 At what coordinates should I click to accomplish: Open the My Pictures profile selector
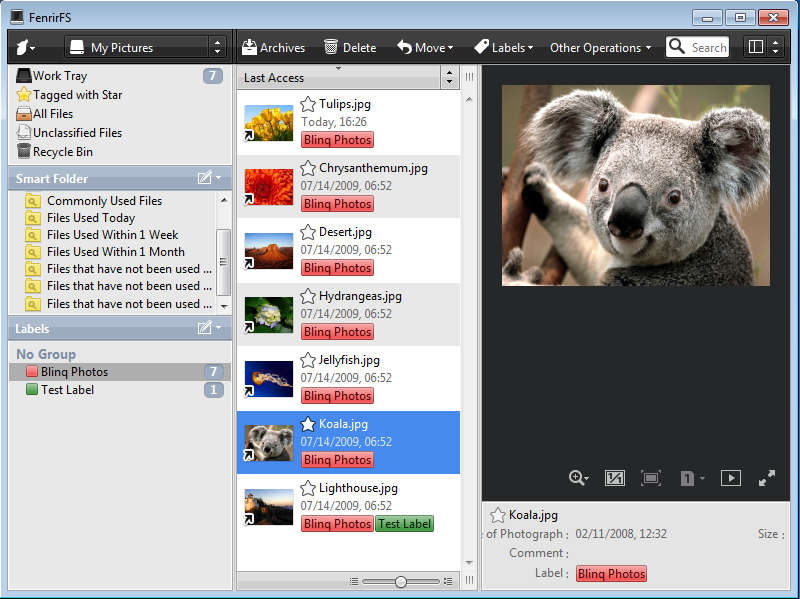coord(145,47)
